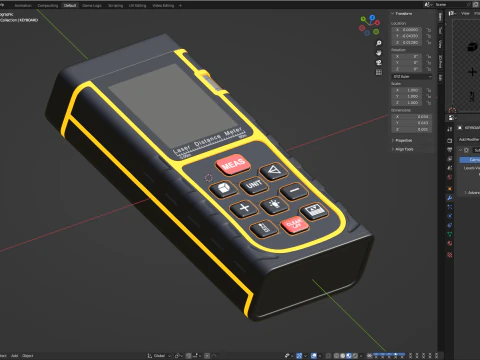The height and width of the screenshot is (360, 480).
Task: Open the View Layer properties tab icon
Action: click(x=450, y=159)
